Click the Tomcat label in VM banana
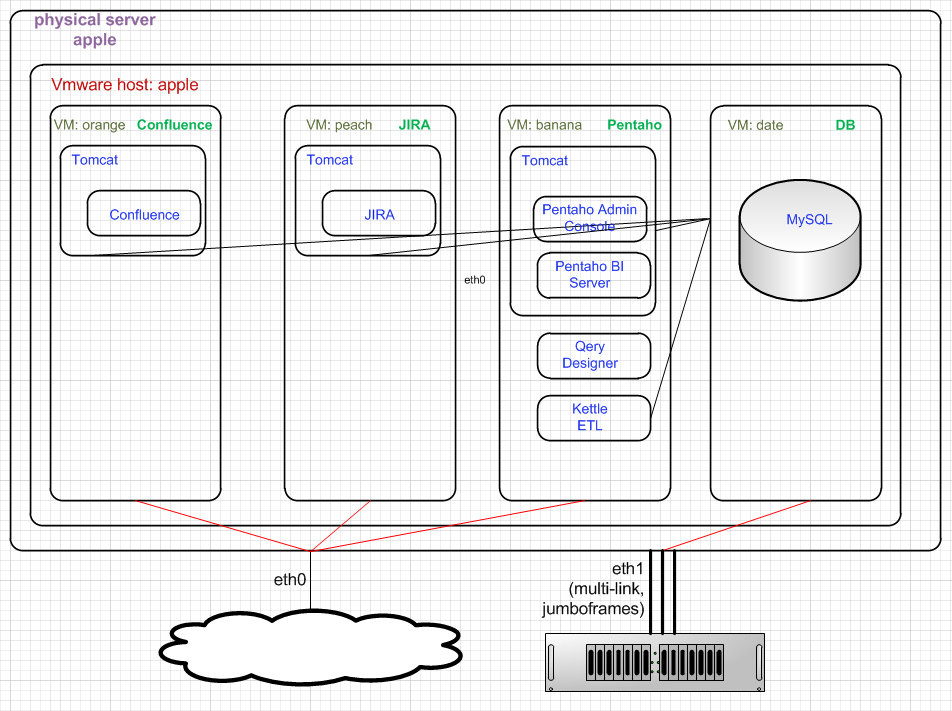Screen dimensions: 952x711 pyautogui.click(x=545, y=160)
